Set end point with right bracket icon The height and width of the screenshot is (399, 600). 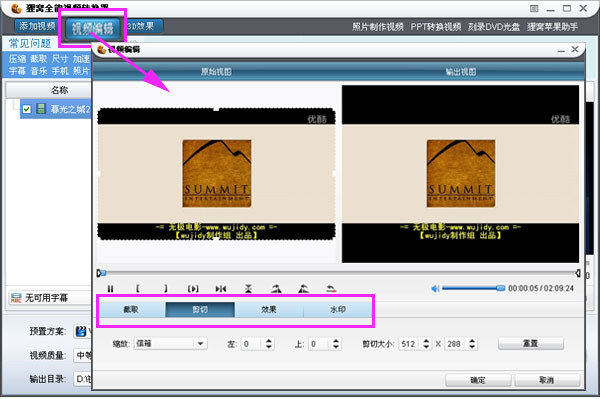[165, 288]
